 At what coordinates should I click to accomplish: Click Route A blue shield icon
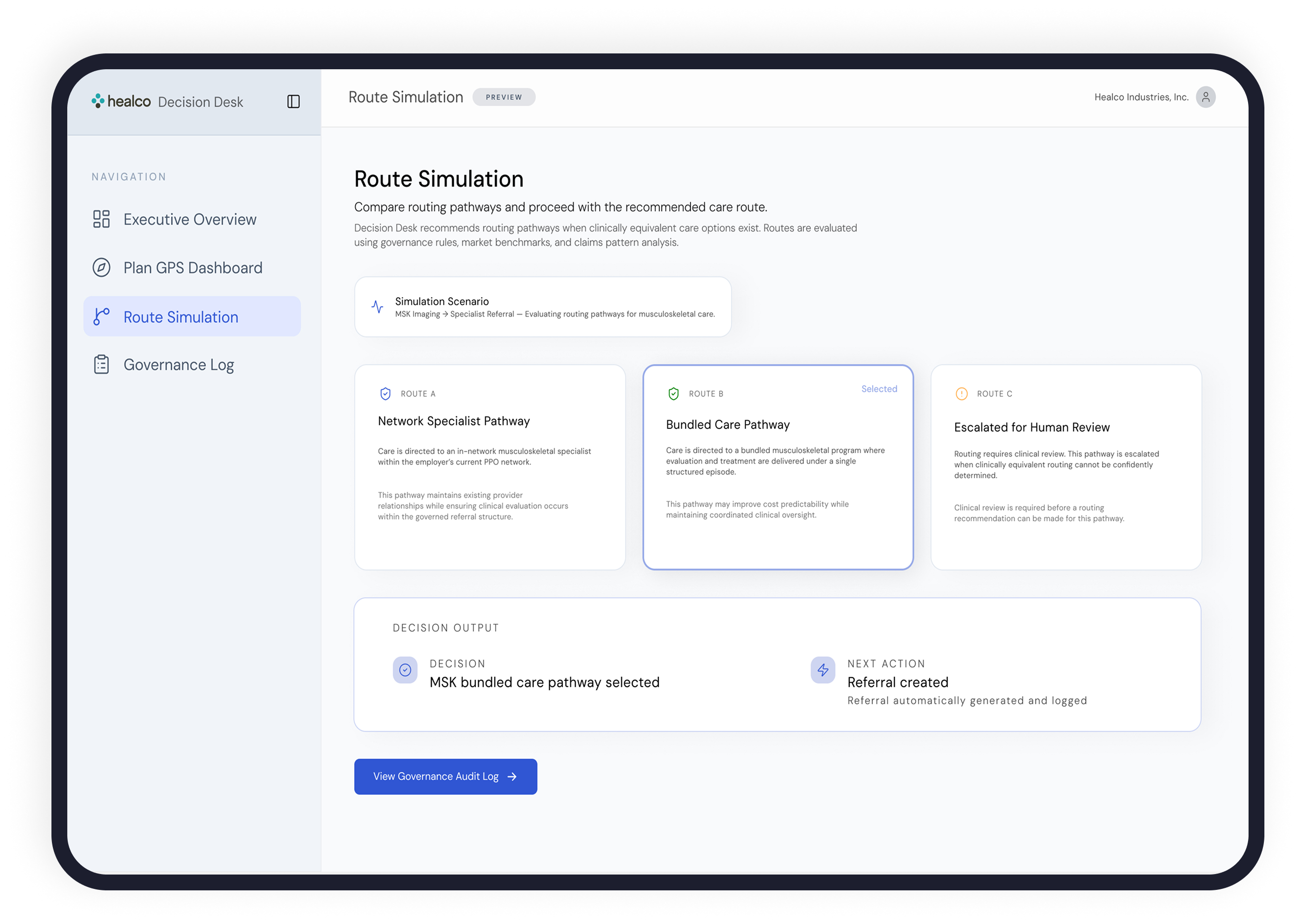coord(385,394)
